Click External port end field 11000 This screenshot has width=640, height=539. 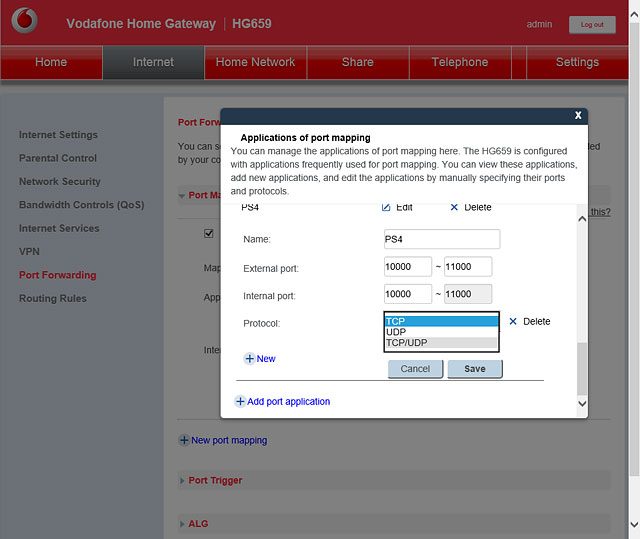pyautogui.click(x=468, y=266)
